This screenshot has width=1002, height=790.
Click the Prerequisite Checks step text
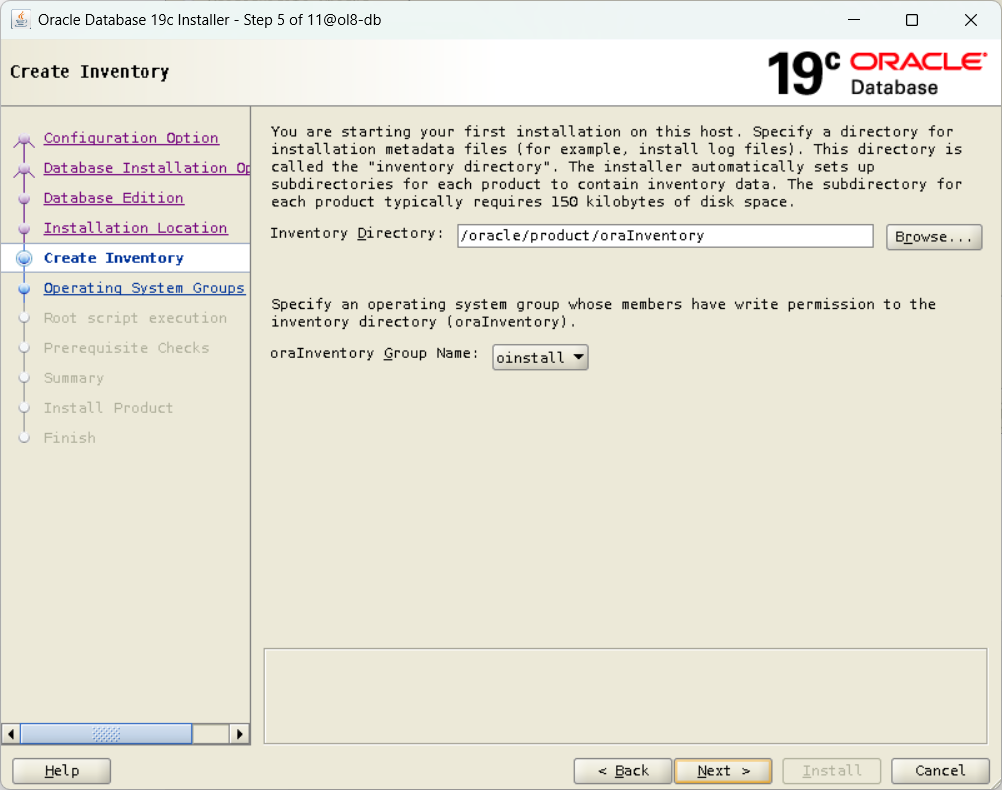coord(127,348)
